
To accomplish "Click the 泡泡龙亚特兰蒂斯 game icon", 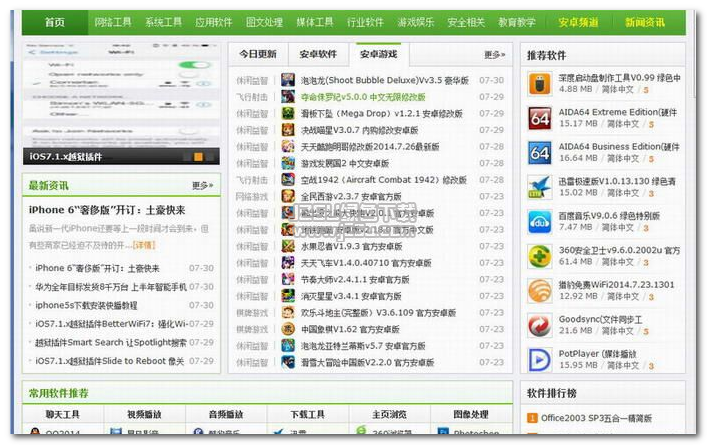I will tap(288, 346).
